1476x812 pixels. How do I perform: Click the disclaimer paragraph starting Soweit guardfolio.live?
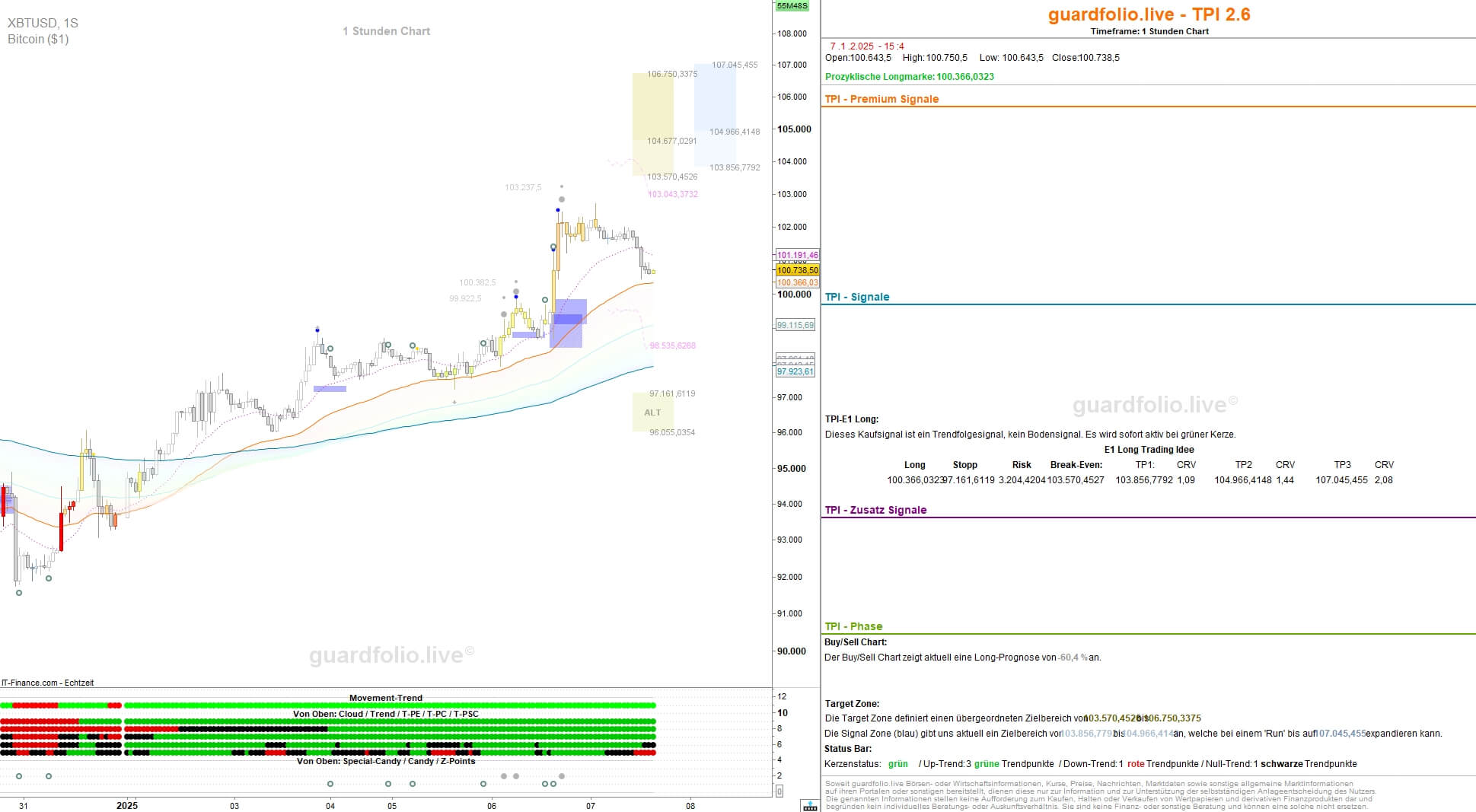(1101, 794)
